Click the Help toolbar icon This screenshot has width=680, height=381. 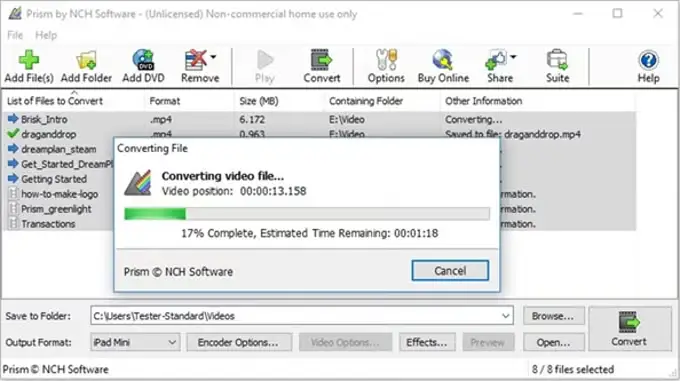pyautogui.click(x=648, y=66)
